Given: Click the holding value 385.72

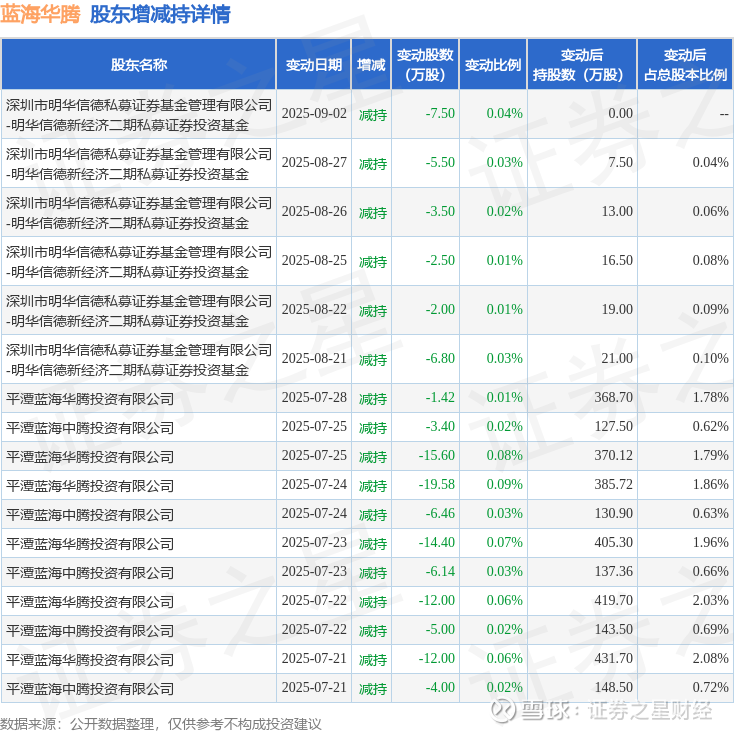Looking at the screenshot, I should click(614, 484).
